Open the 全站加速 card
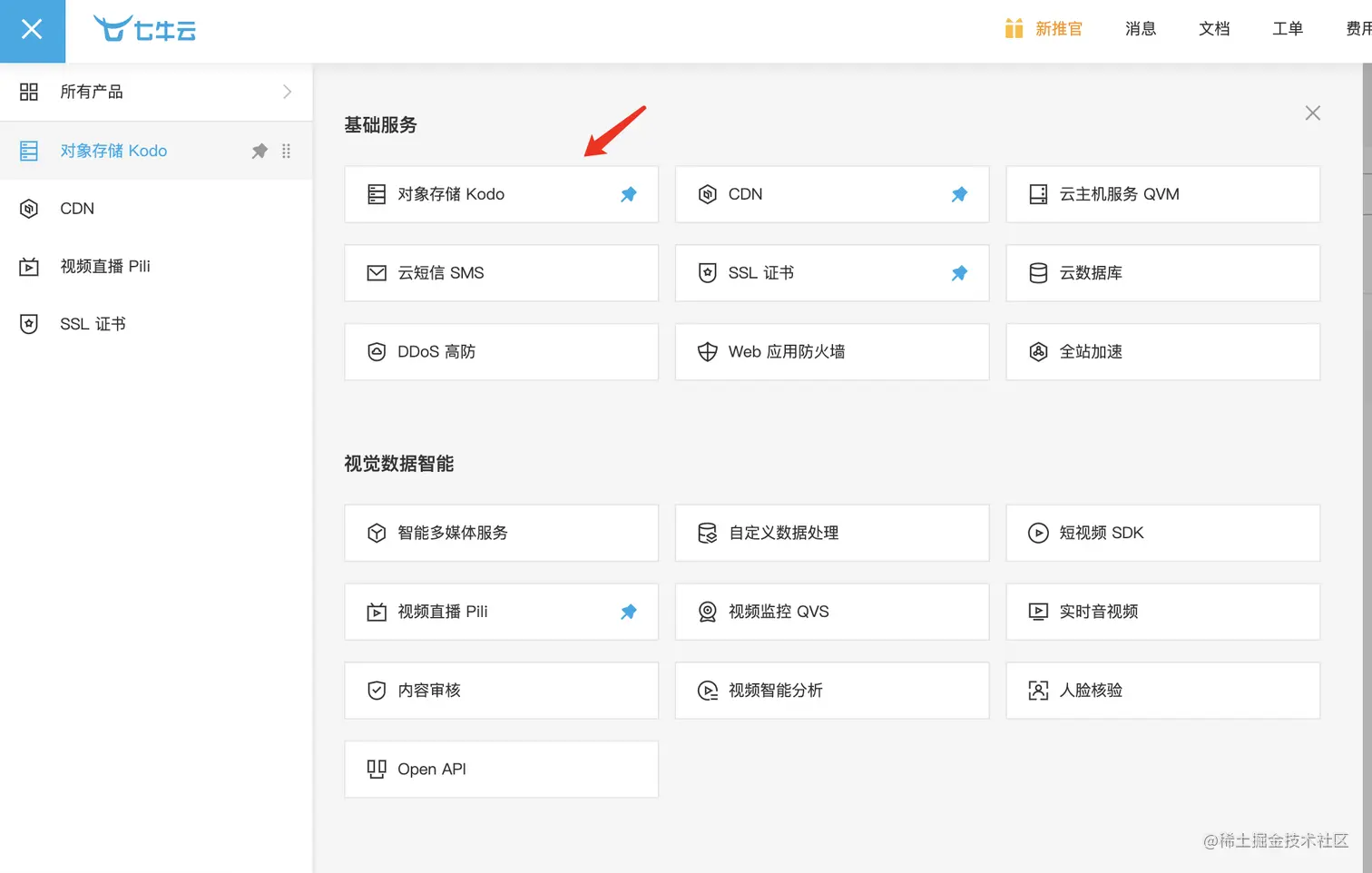The height and width of the screenshot is (873, 1372). tap(1163, 352)
